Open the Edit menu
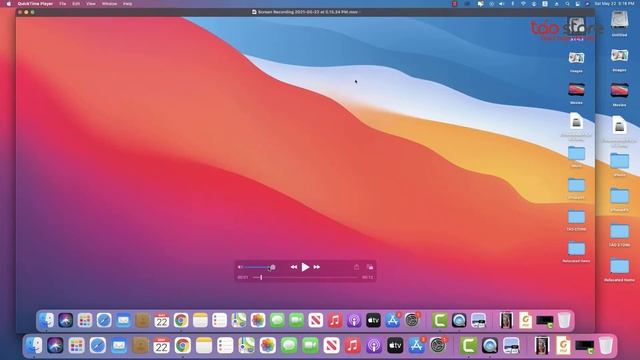640x360 pixels. coord(76,4)
